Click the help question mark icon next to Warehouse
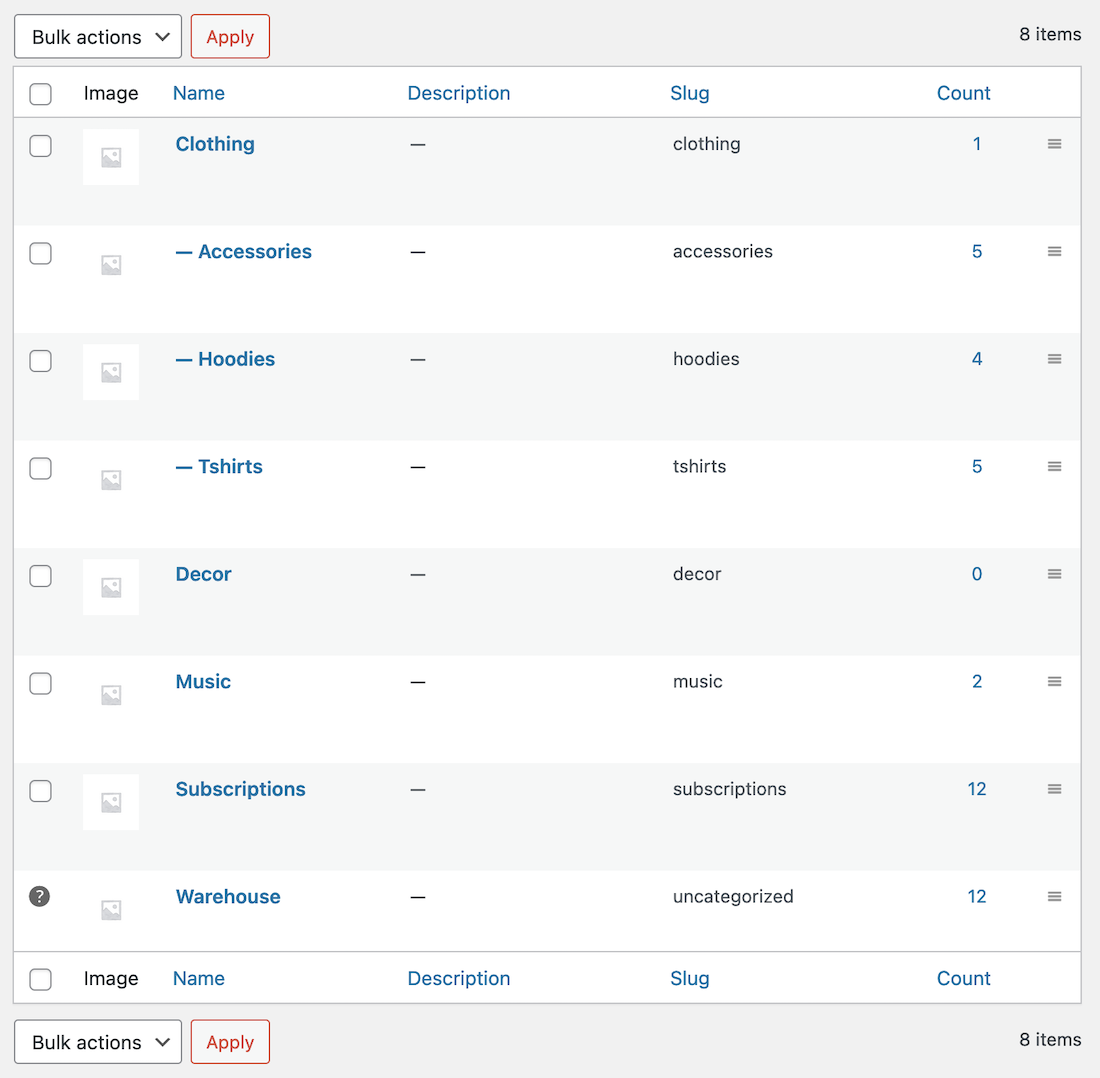The height and width of the screenshot is (1078, 1100). point(40,897)
